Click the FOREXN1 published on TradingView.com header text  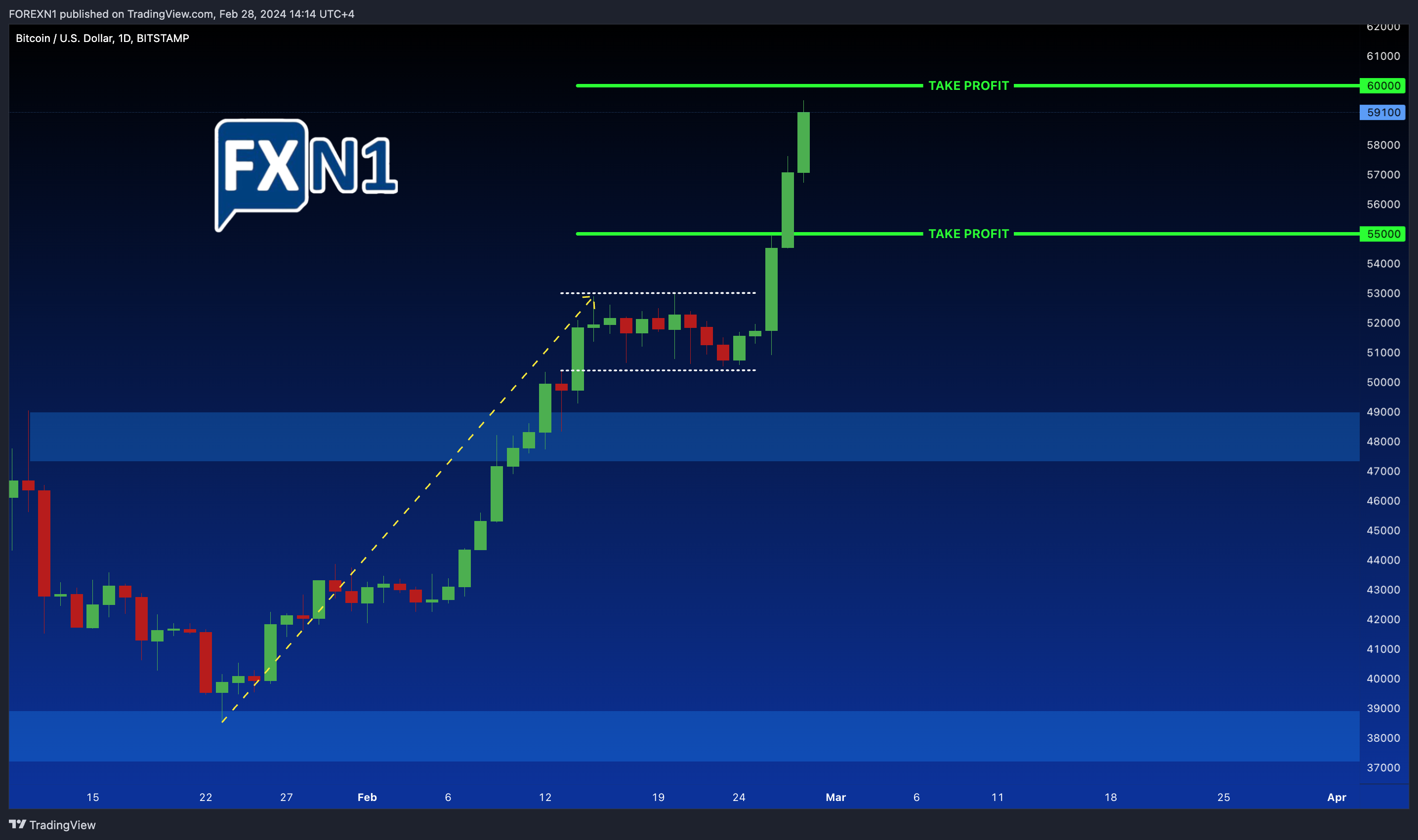point(182,14)
